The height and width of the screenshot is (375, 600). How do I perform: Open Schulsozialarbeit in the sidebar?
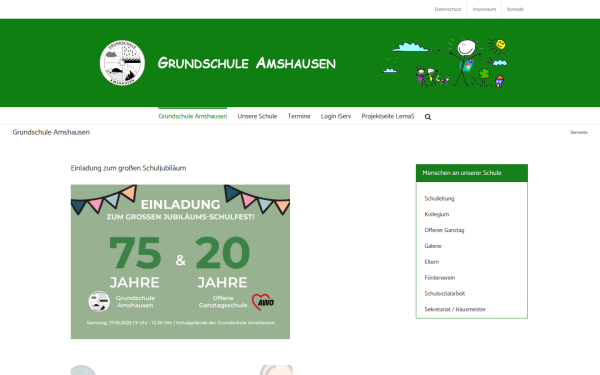(x=444, y=293)
